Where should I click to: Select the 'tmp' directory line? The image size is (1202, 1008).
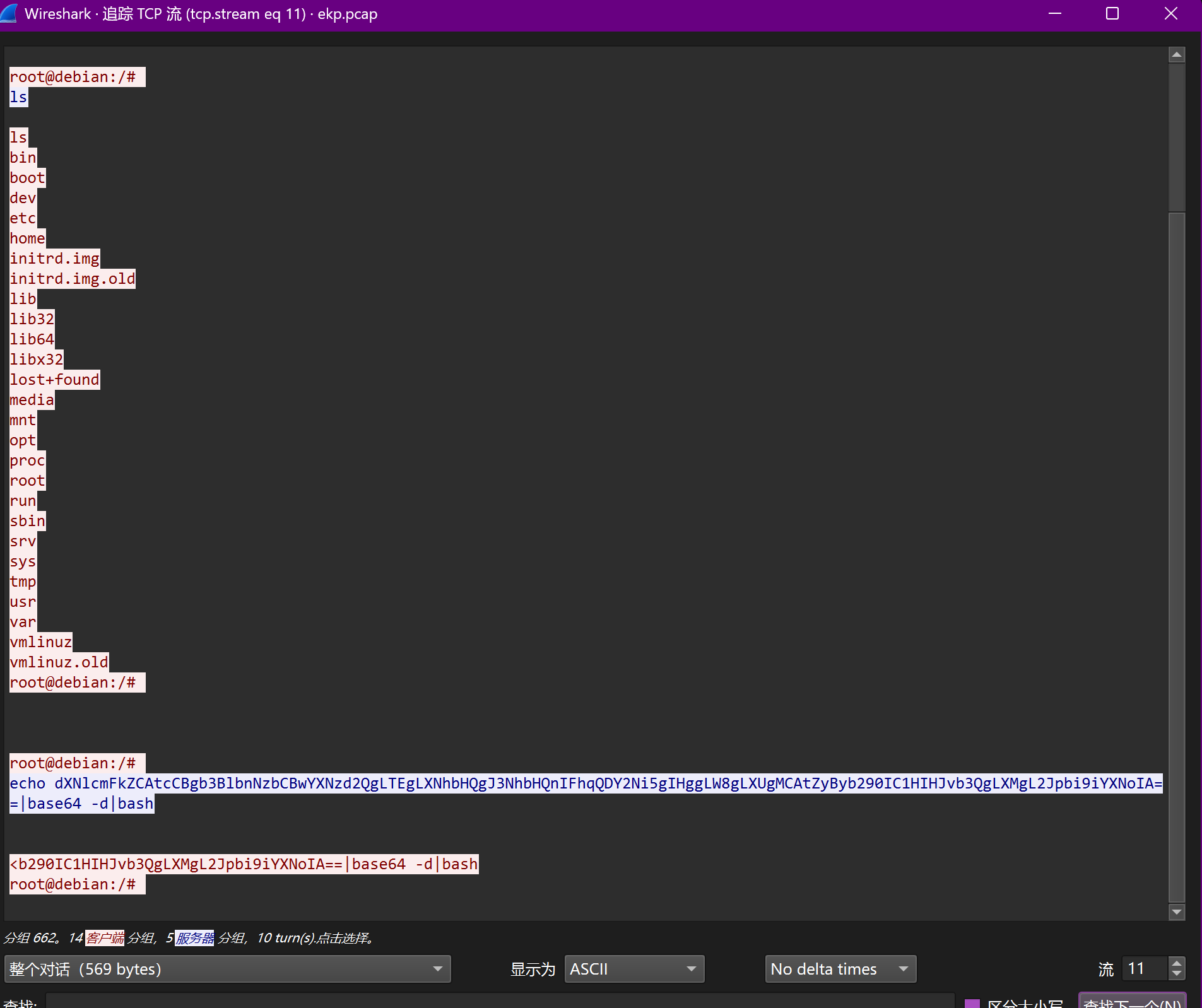point(23,582)
